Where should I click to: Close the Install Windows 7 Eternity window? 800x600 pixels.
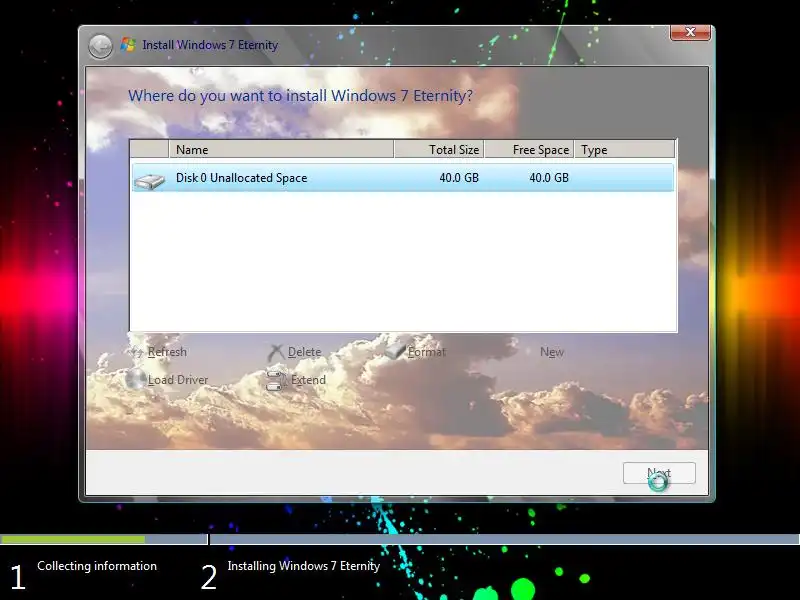click(690, 32)
